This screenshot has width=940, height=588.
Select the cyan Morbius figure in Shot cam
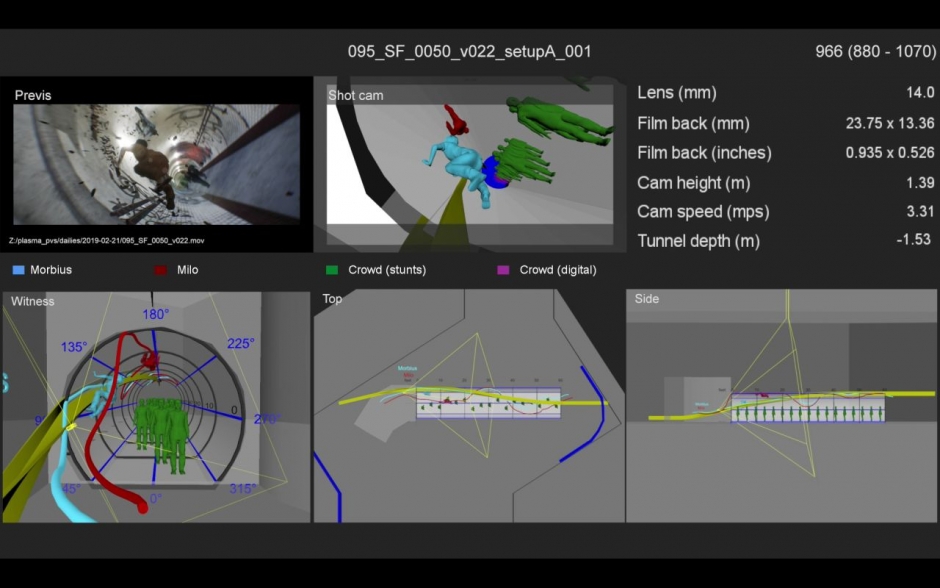[462, 167]
